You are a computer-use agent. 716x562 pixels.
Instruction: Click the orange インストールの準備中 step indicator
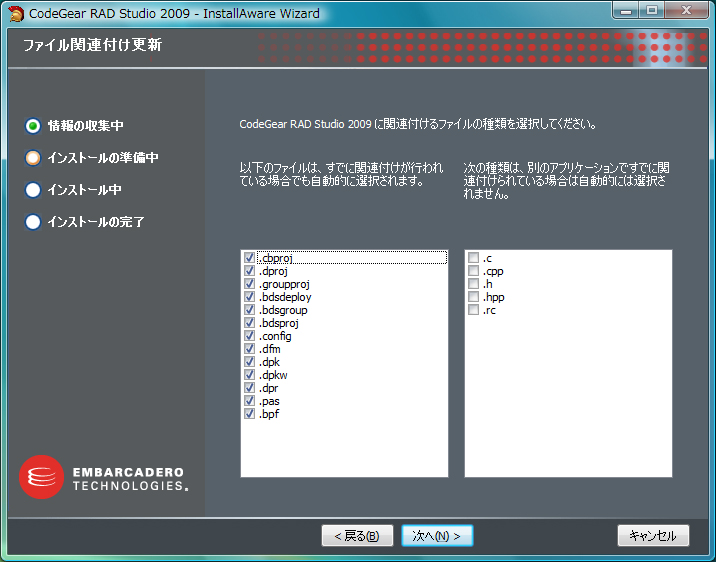(33, 158)
